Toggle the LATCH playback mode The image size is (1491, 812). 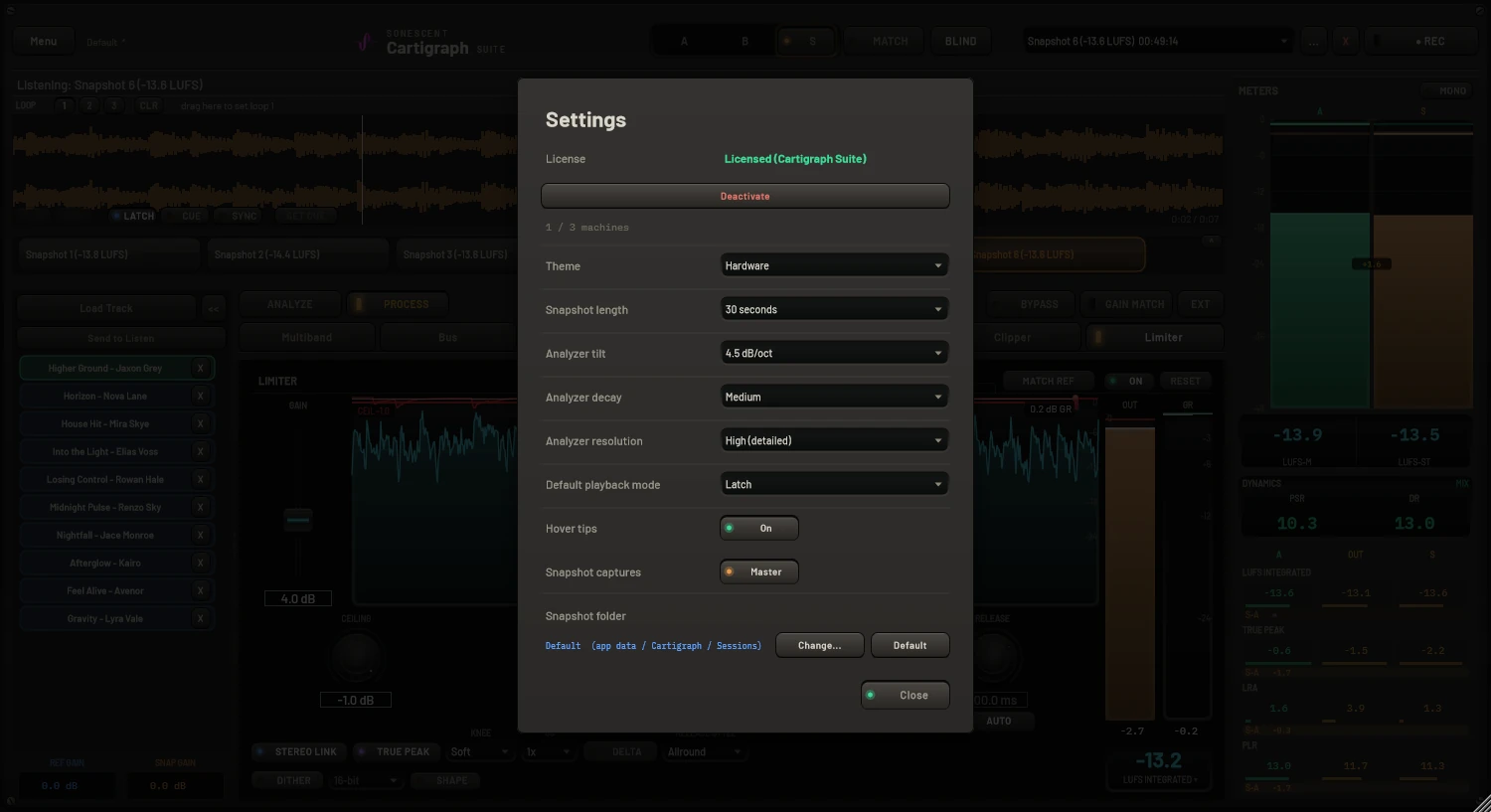[133, 216]
